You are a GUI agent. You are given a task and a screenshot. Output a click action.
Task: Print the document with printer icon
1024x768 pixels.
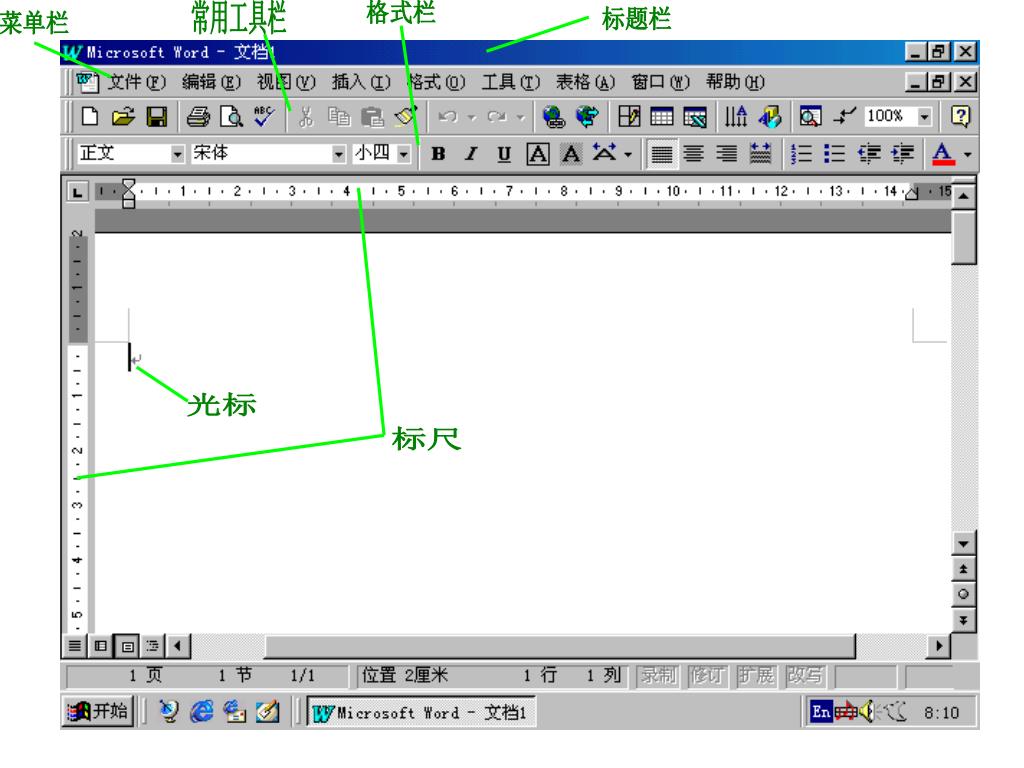coord(199,117)
